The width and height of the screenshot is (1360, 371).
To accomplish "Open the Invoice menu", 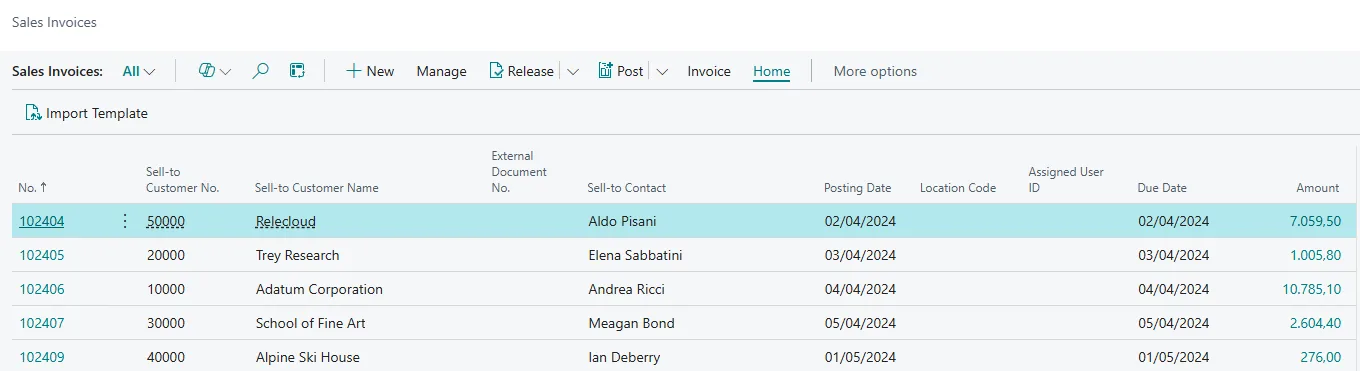I will click(709, 71).
